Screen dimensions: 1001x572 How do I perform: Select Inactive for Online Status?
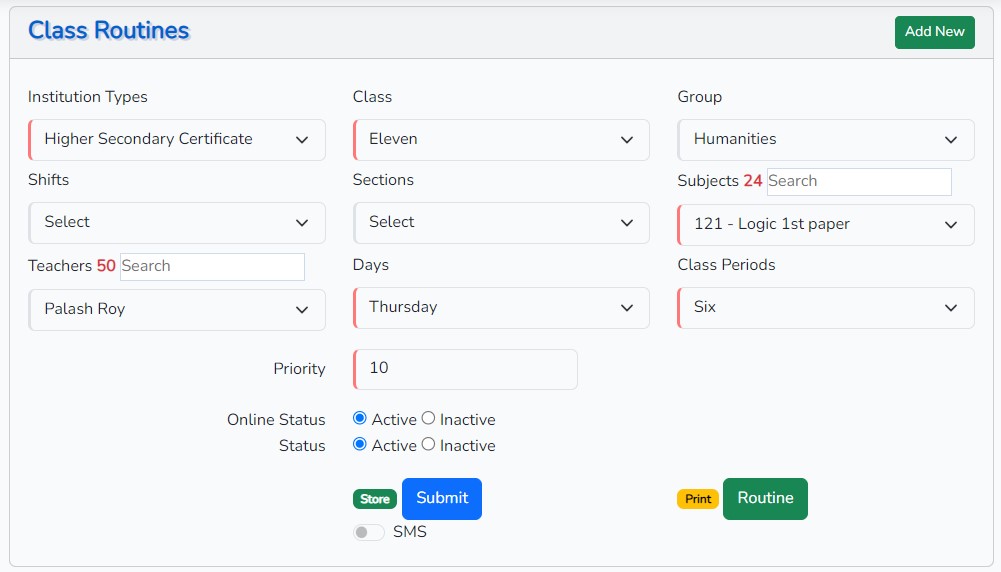(x=428, y=419)
